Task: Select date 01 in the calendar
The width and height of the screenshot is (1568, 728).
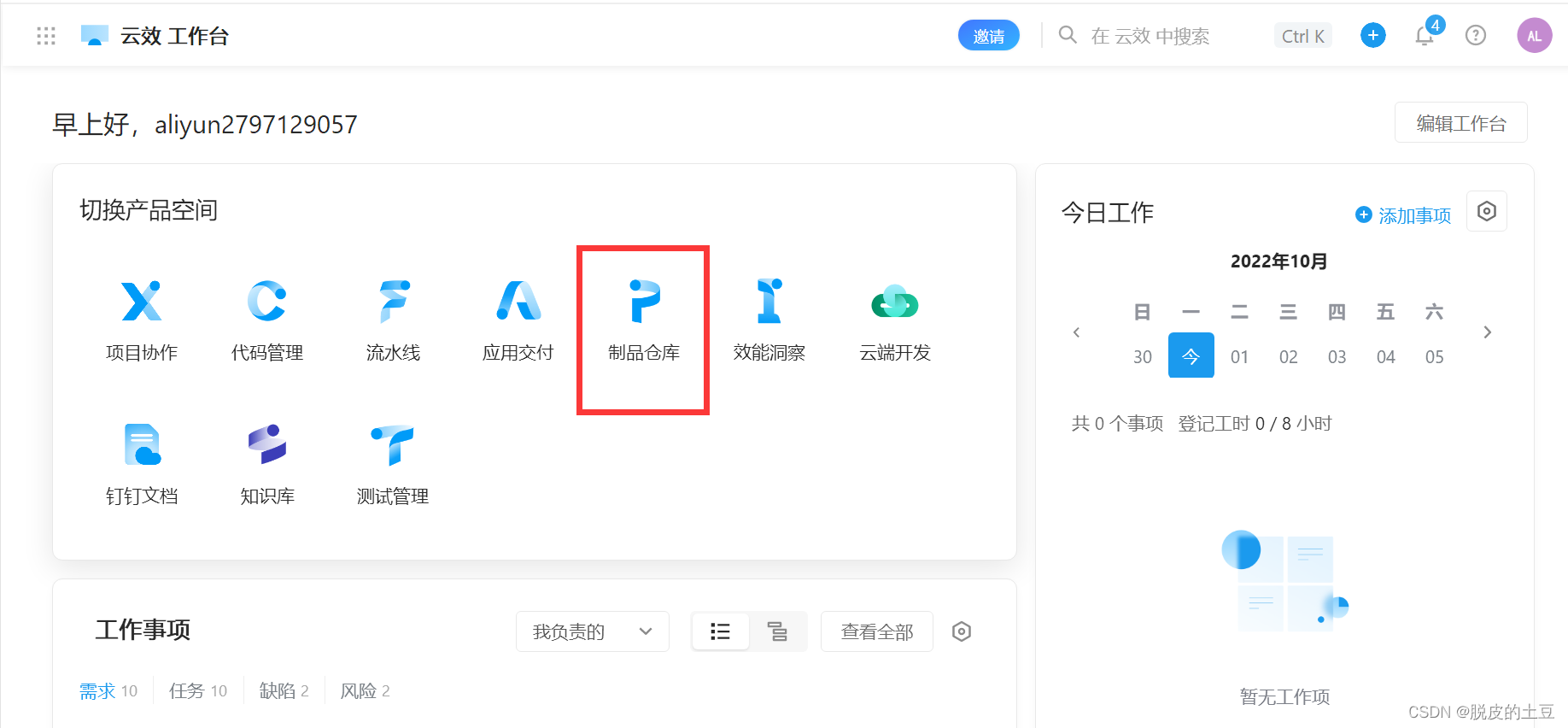Action: [x=1240, y=356]
